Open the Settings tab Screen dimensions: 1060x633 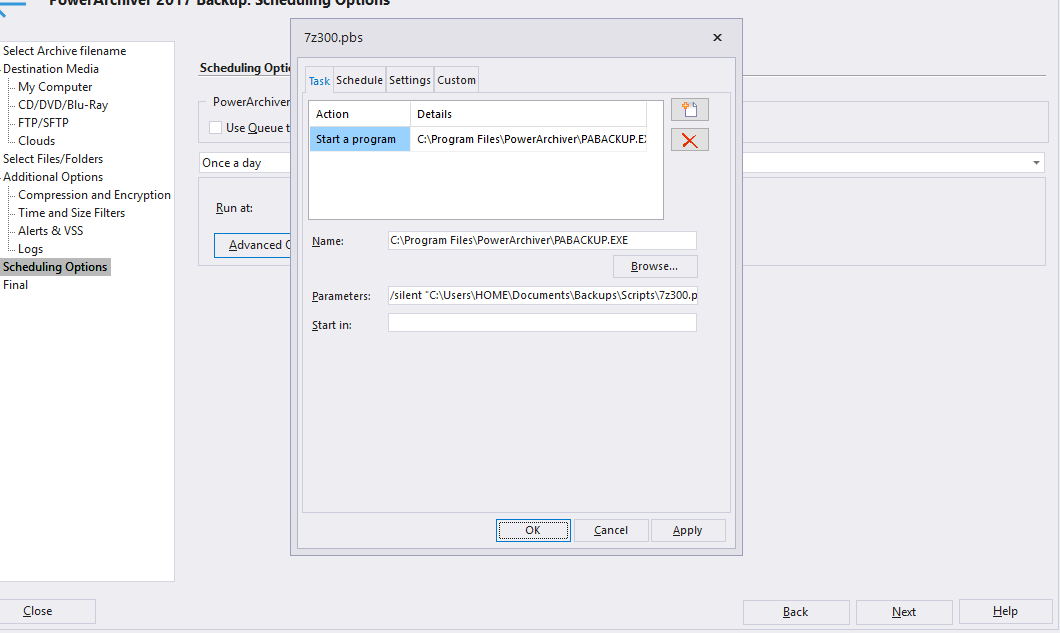tap(410, 80)
